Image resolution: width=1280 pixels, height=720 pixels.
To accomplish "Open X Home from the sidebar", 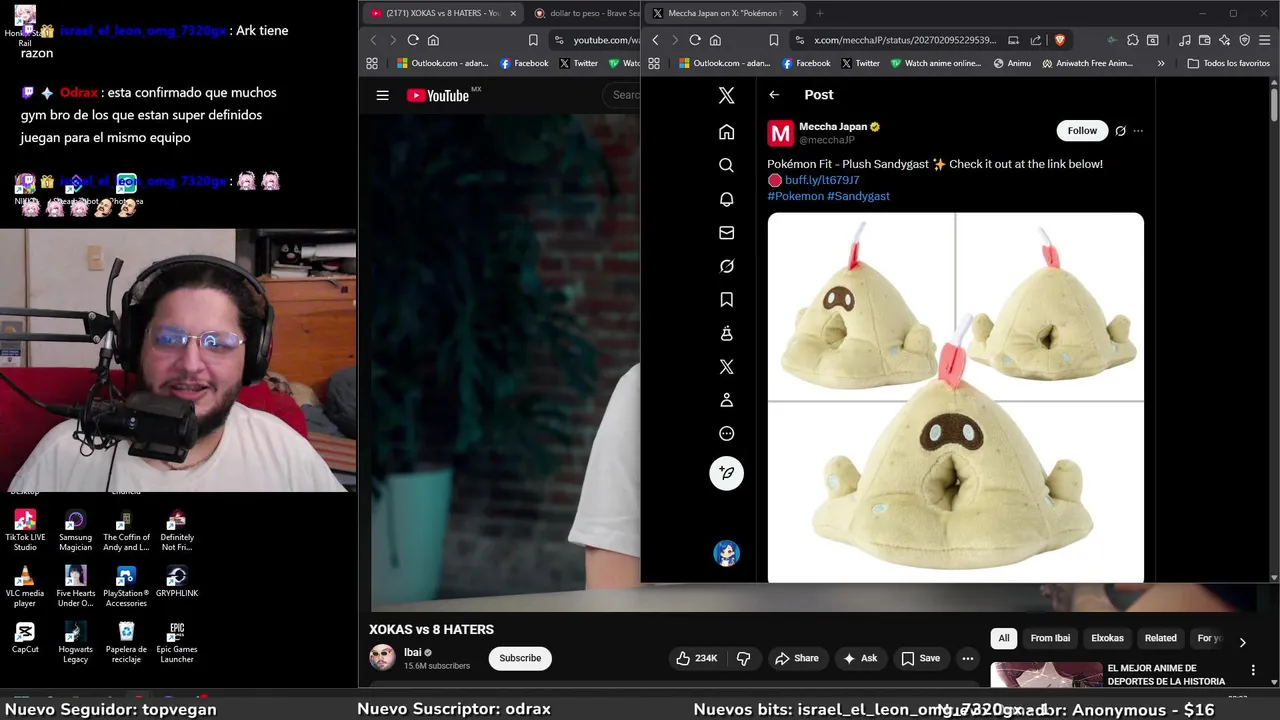I will click(727, 132).
